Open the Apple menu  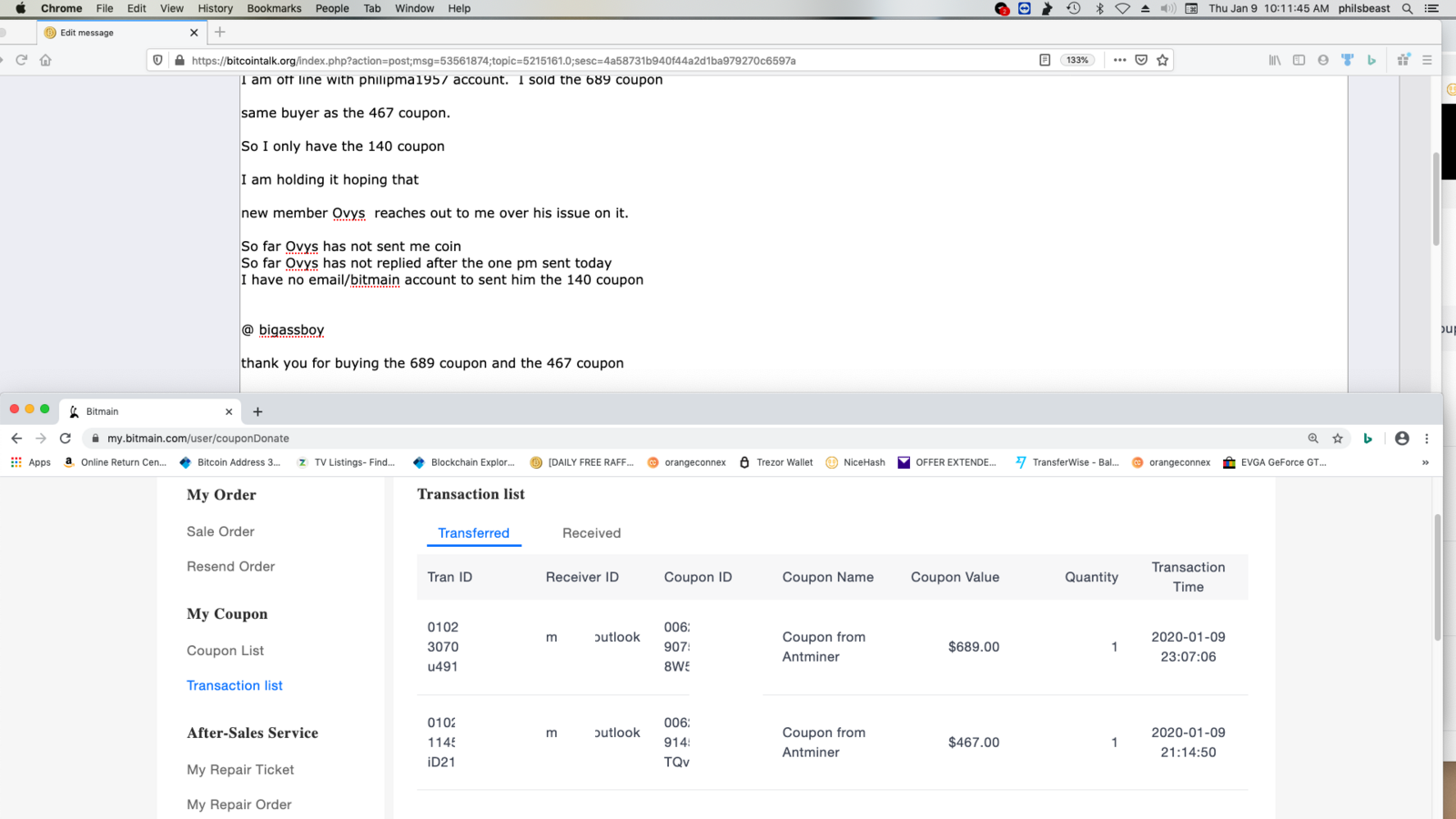pos(20,8)
